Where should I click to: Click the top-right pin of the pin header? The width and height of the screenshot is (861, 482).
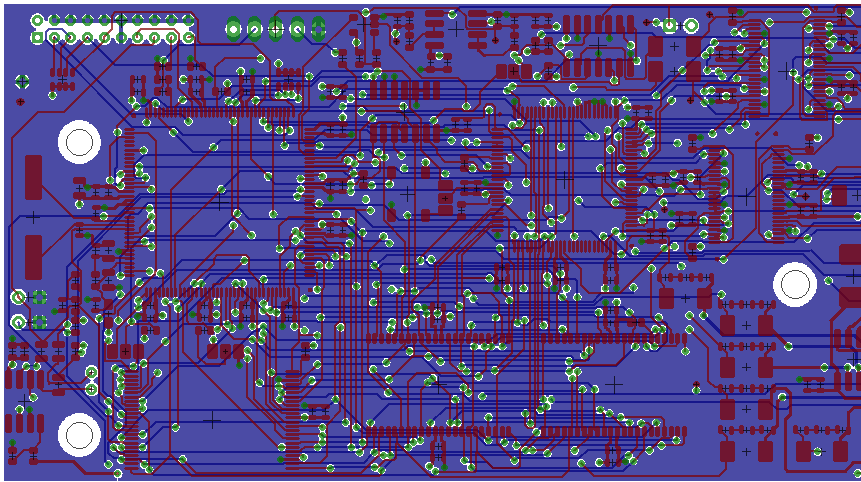point(187,21)
